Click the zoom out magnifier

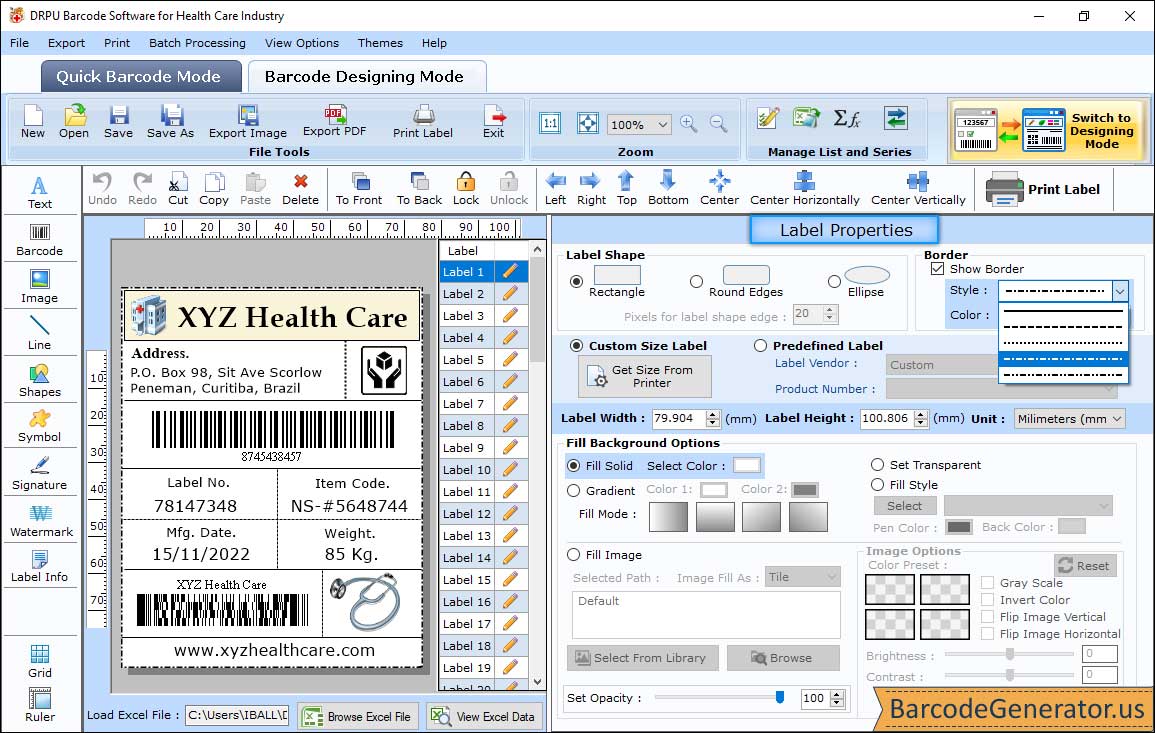coord(718,124)
